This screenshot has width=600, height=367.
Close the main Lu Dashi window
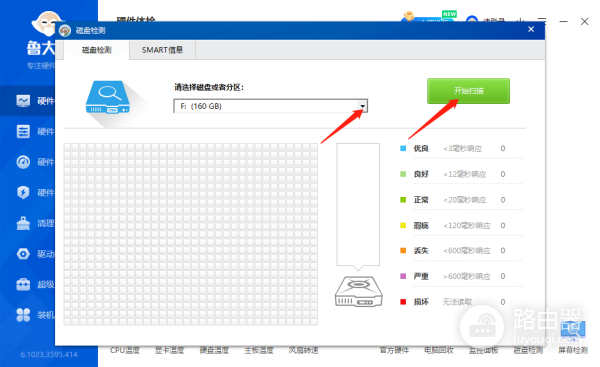coord(584,21)
